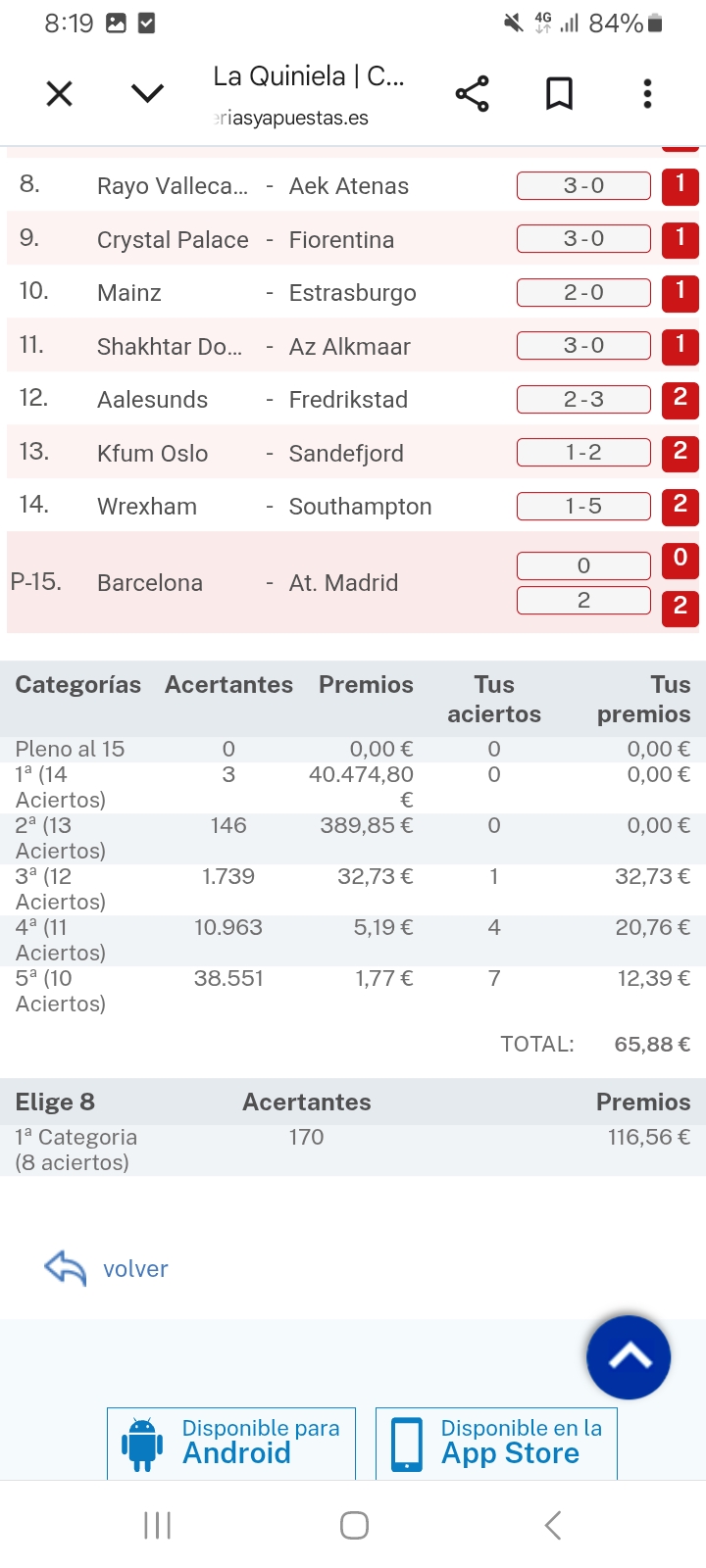Screen dimensions: 706x1568
Task: Bookmark this page
Action: 559,94
